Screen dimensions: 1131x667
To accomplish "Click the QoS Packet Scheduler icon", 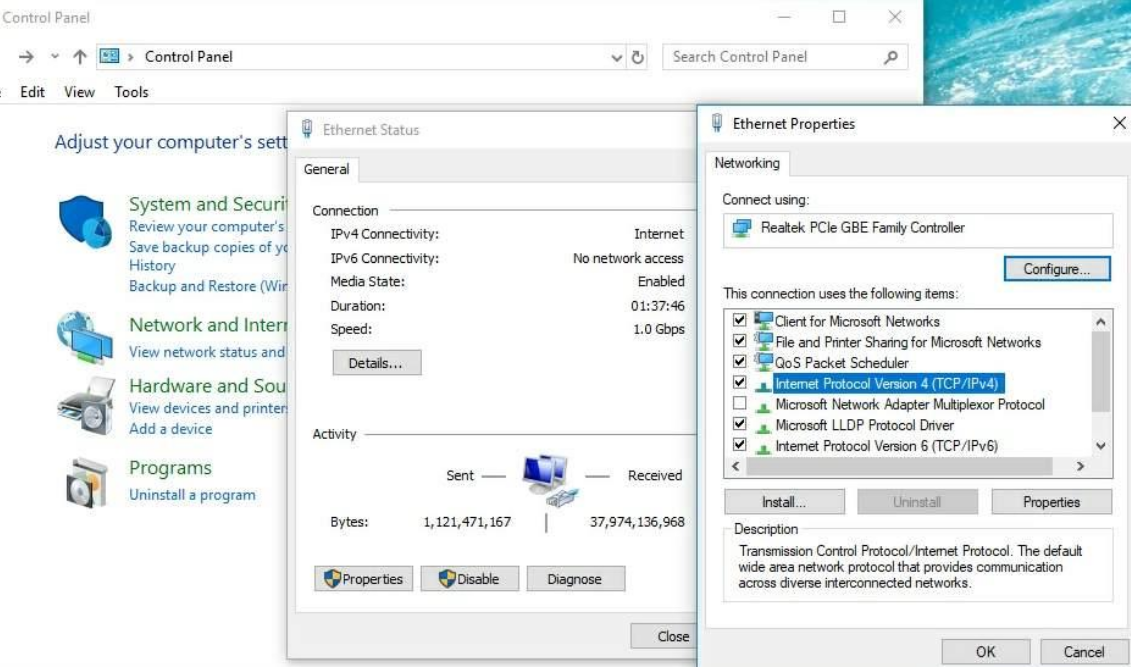I will tap(762, 363).
